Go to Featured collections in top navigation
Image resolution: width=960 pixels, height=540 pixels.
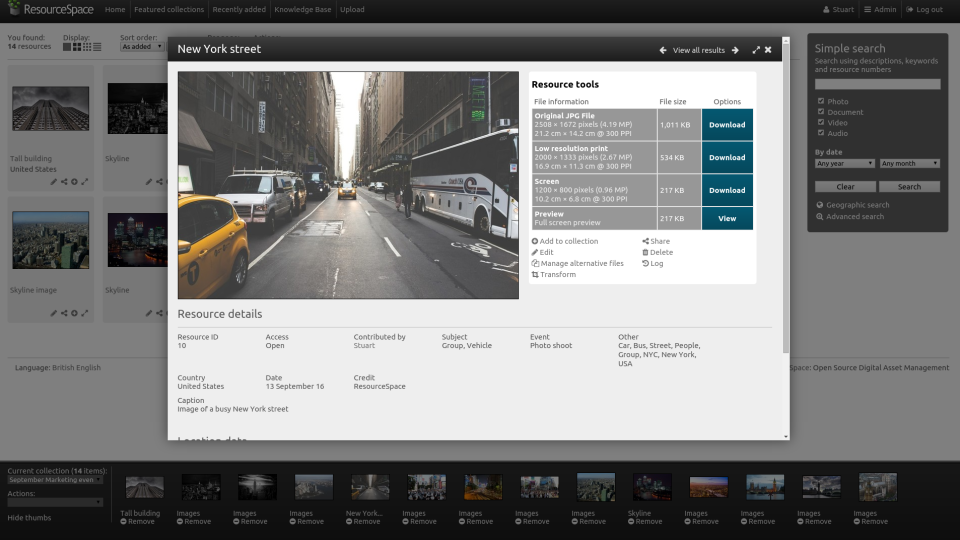[168, 10]
